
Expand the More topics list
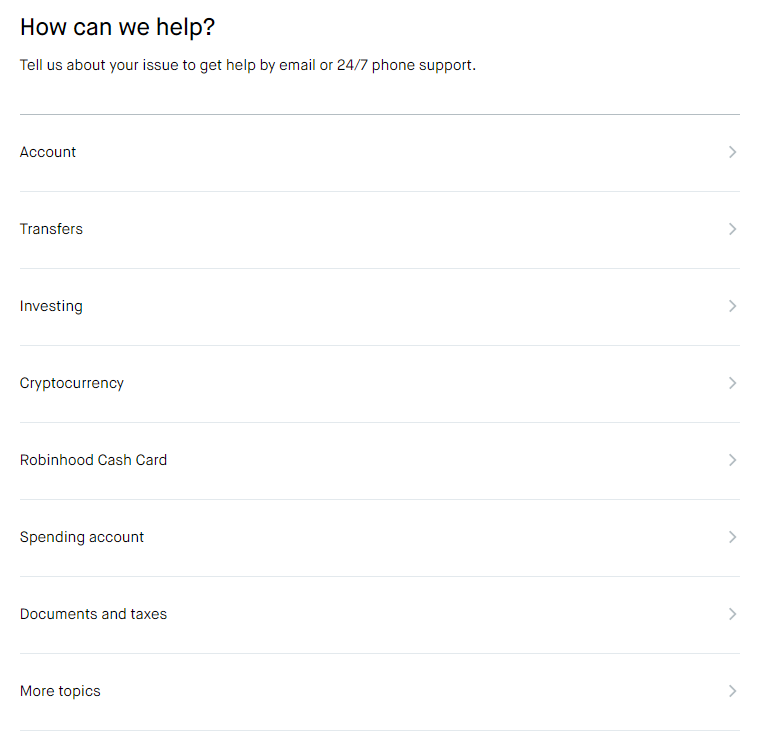click(60, 691)
